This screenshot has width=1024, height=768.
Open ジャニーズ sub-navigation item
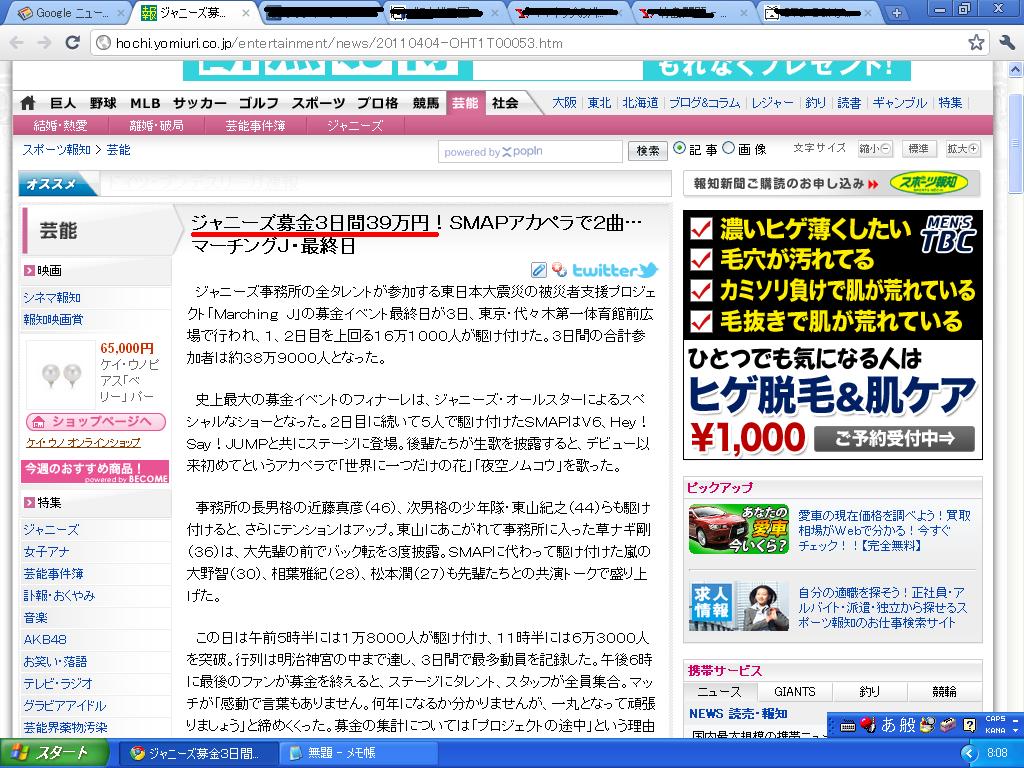click(355, 125)
